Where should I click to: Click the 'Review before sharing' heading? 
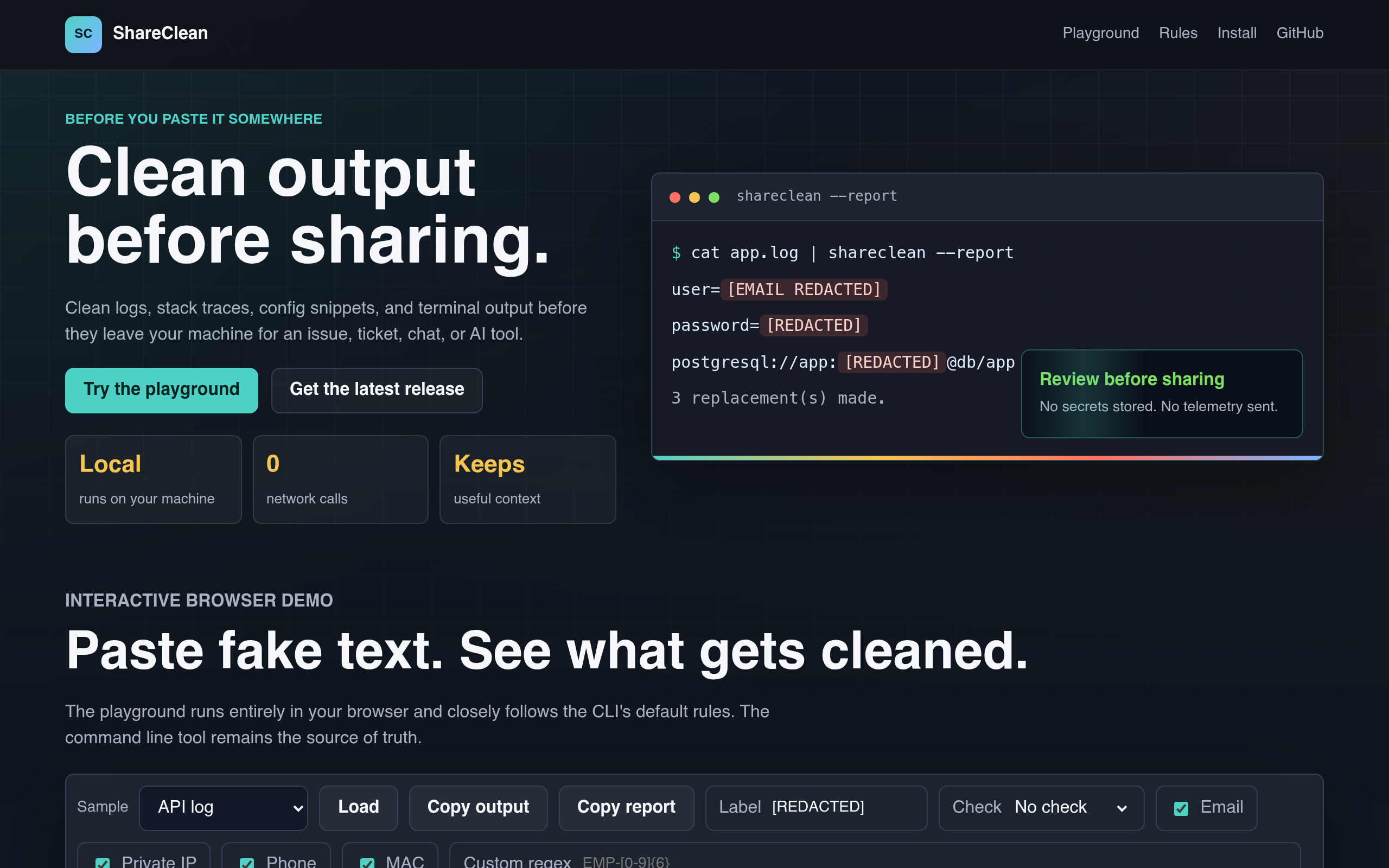(1132, 379)
